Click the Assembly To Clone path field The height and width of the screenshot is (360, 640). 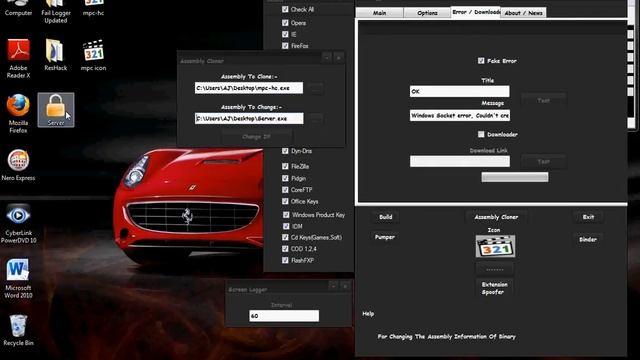coord(249,88)
